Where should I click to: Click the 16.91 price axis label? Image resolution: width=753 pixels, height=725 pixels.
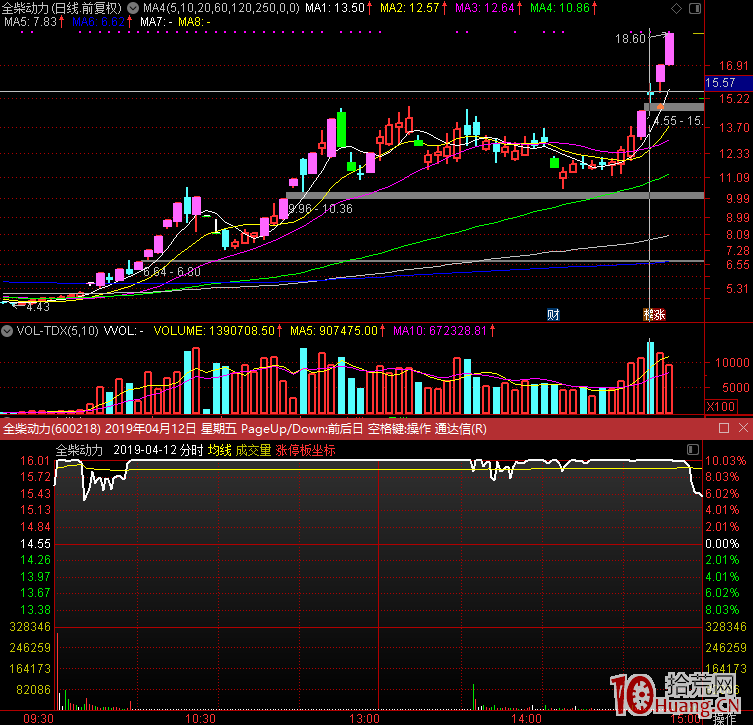(x=734, y=65)
